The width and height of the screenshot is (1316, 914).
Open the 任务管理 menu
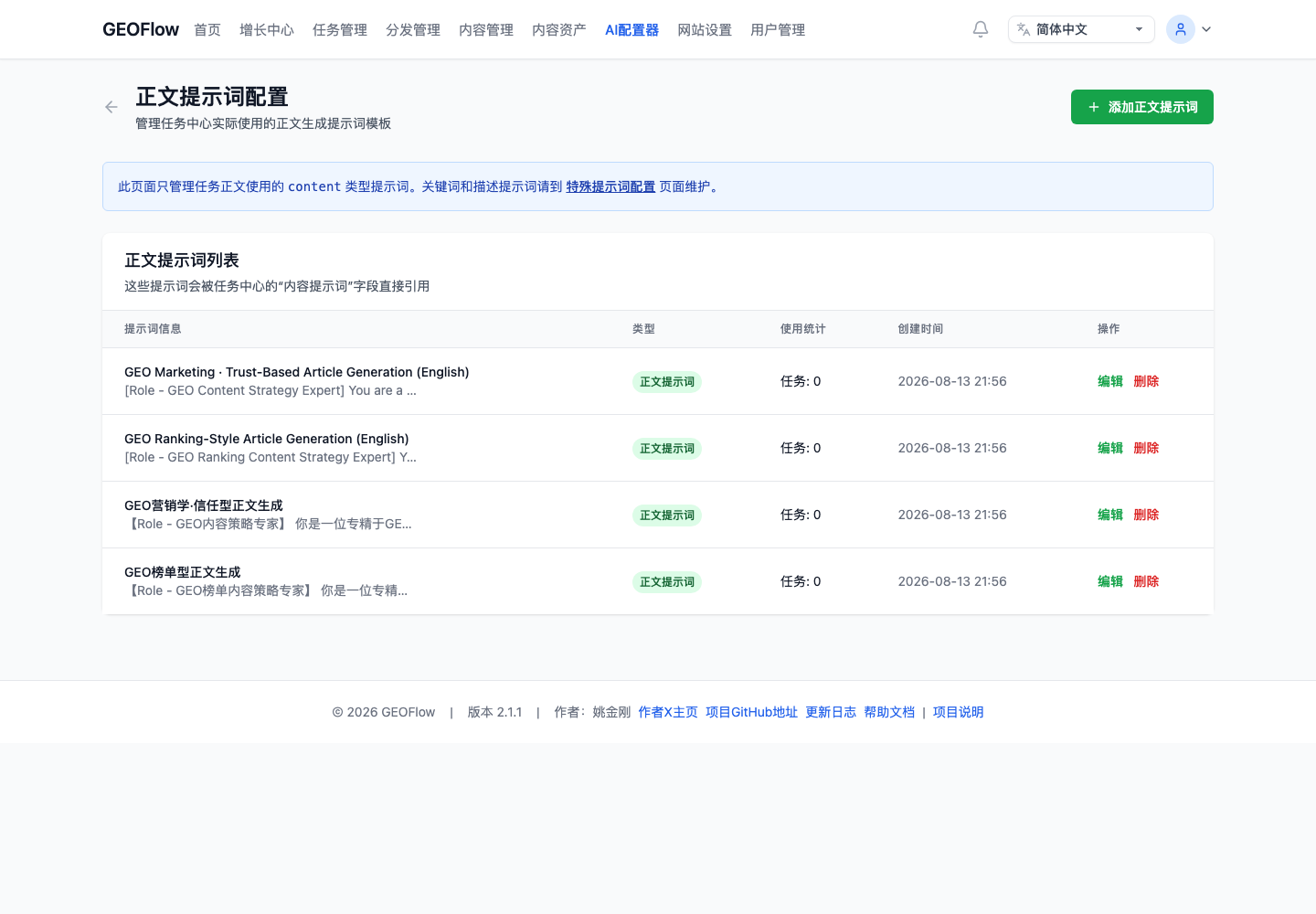pos(340,30)
